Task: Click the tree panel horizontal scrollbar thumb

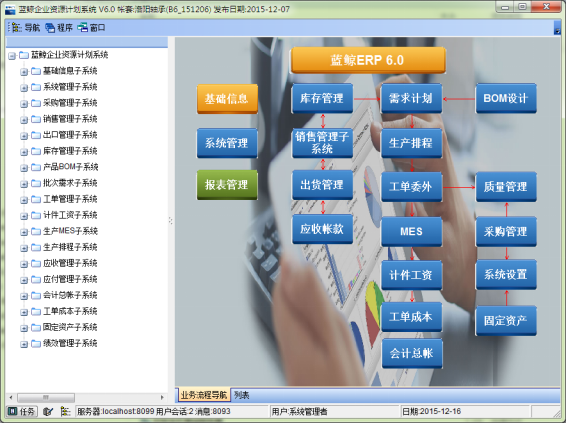Action: point(46,397)
